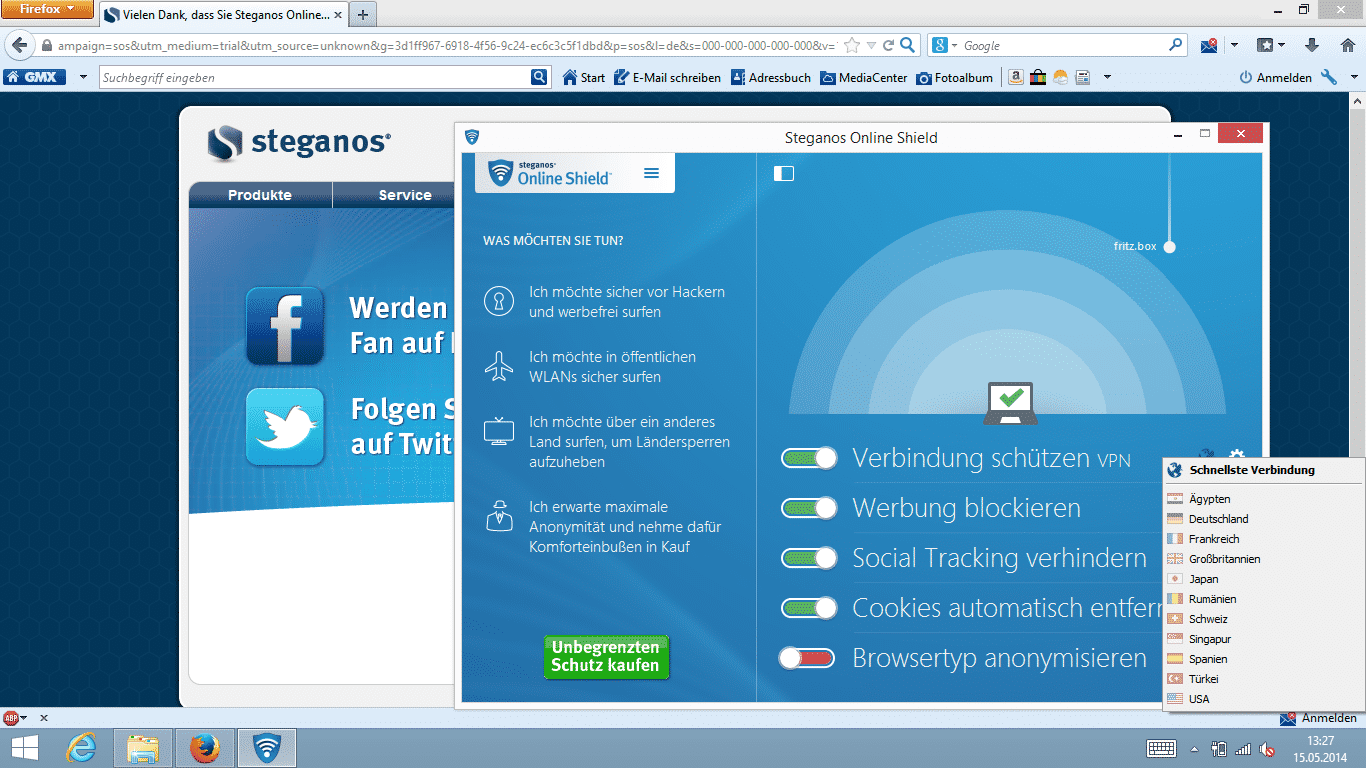Open the address bar history dropdown arrow
1366x768 pixels.
(871, 45)
